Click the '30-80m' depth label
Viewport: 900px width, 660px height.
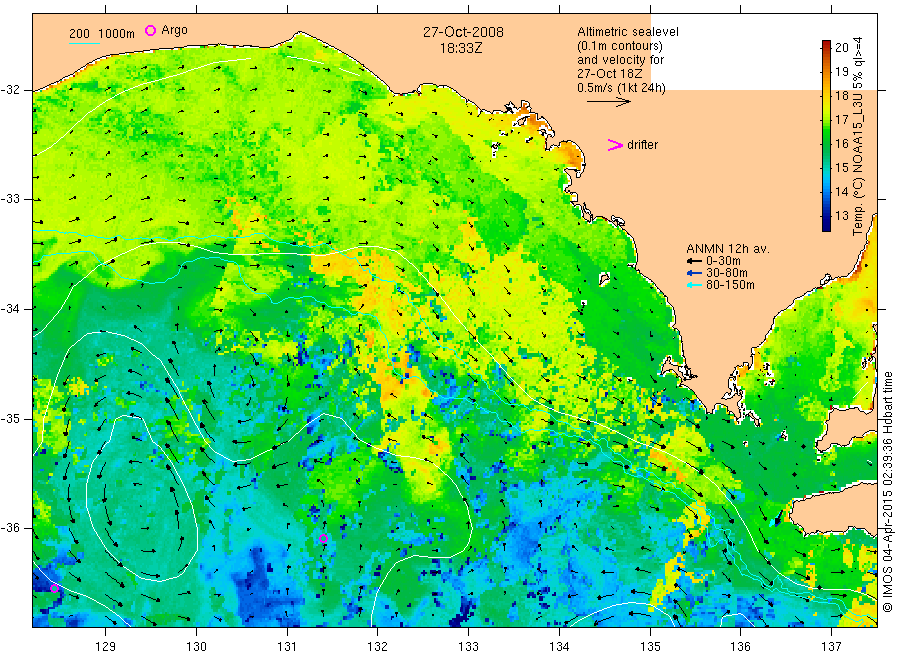click(x=727, y=273)
